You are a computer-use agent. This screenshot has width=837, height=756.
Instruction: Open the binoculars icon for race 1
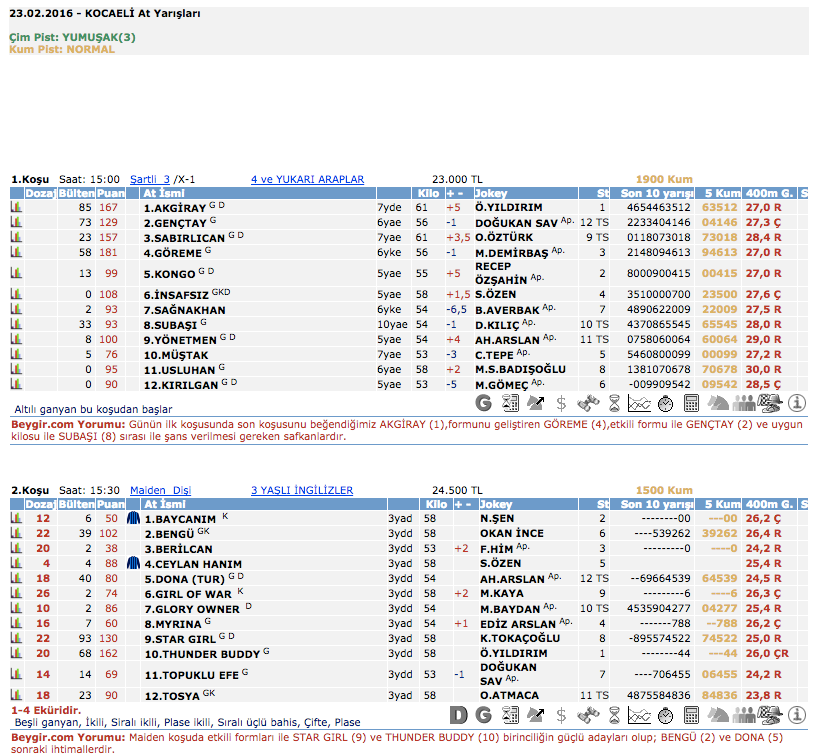point(587,404)
